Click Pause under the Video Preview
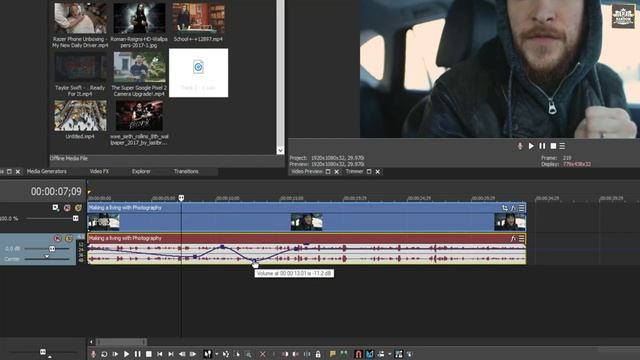Viewport: 640px width, 360px height. point(542,146)
